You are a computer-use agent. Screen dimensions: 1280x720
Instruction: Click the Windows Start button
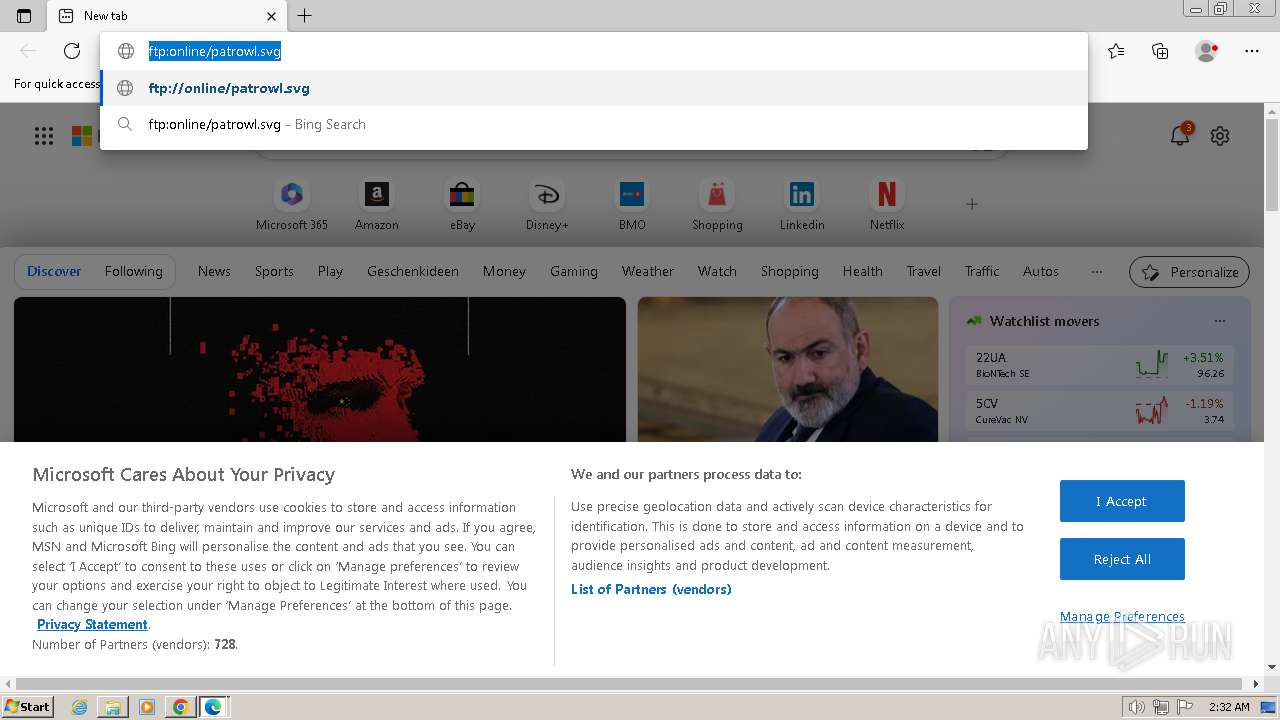(27, 706)
